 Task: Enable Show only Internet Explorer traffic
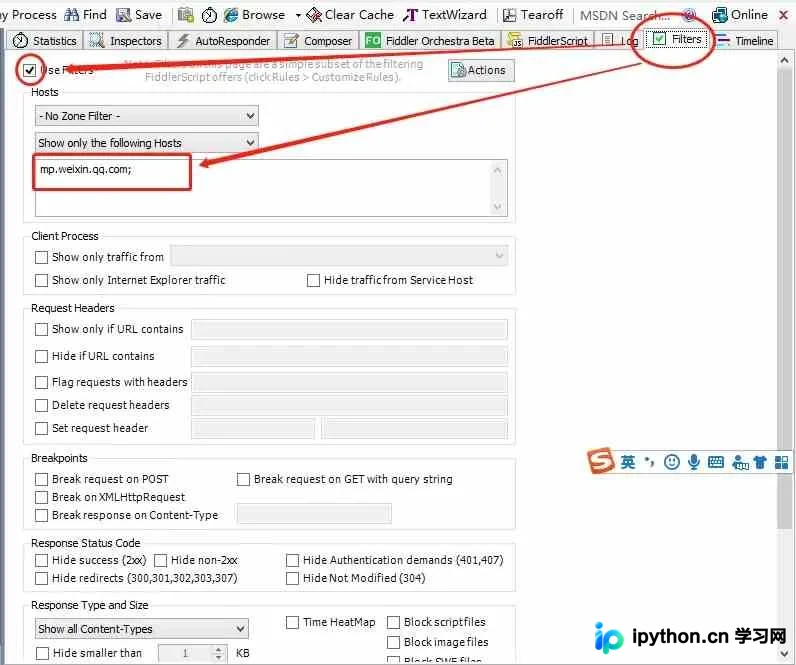pos(42,280)
